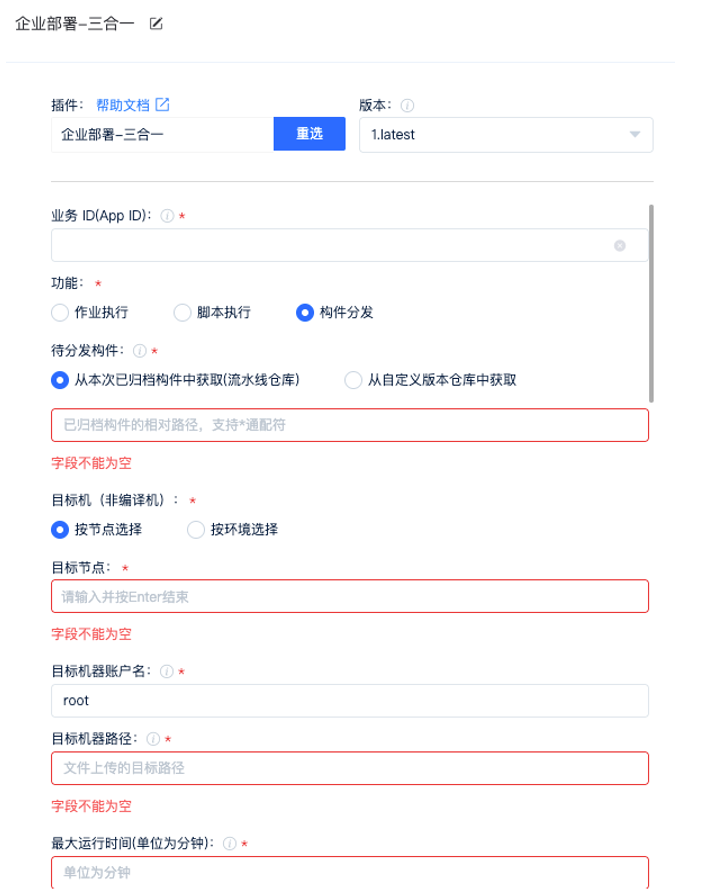Image resolution: width=717 pixels, height=895 pixels.
Task: Choose 从自定义版本仓库中获取 radio option
Action: (x=352, y=380)
